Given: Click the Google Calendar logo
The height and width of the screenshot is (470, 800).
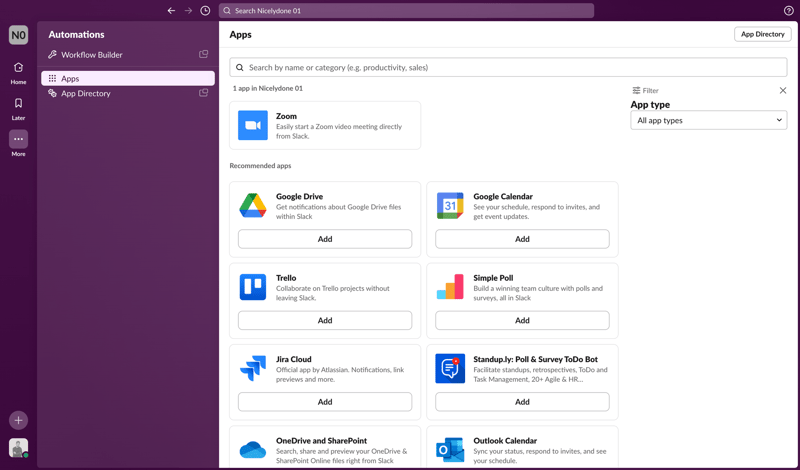Looking at the screenshot, I should coord(450,206).
